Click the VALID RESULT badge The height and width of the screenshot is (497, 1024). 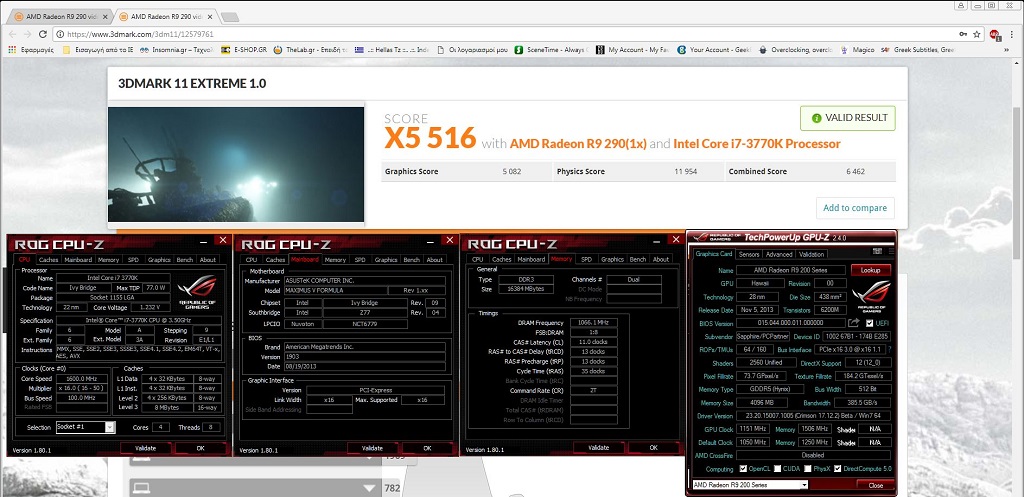pyautogui.click(x=848, y=118)
